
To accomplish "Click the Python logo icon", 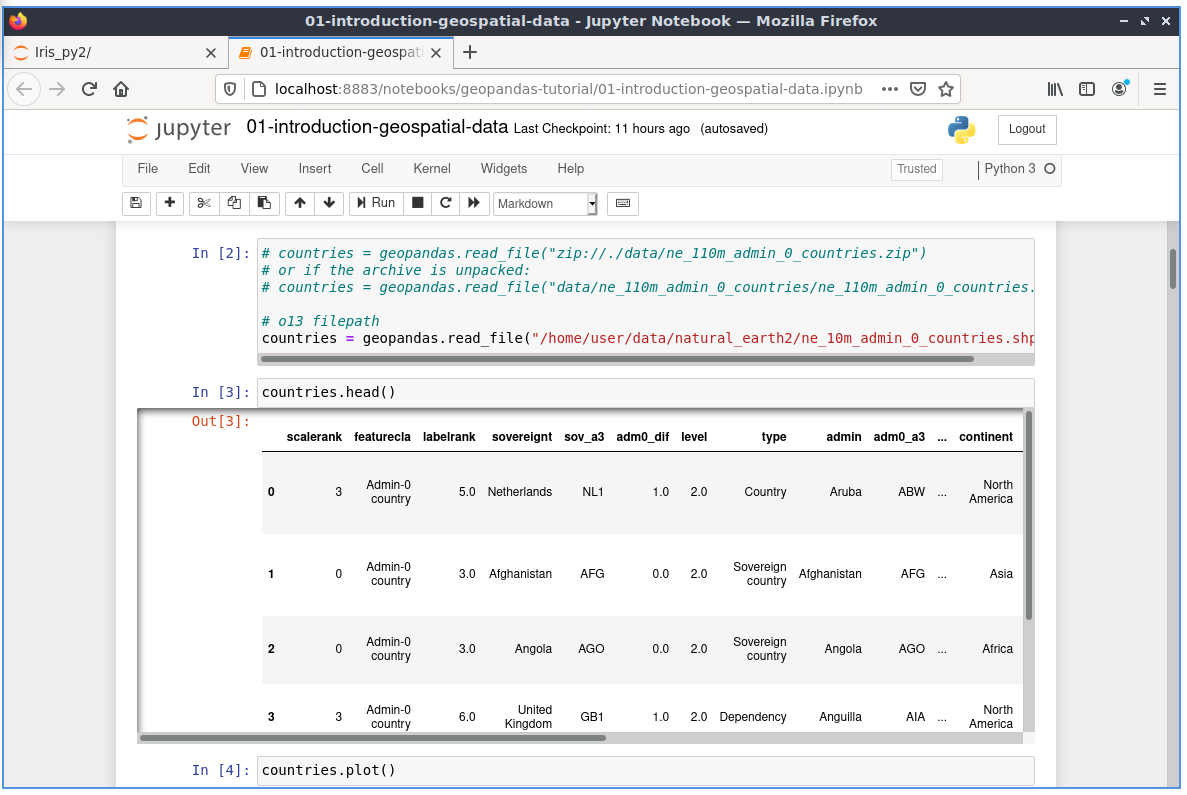I will coord(963,130).
